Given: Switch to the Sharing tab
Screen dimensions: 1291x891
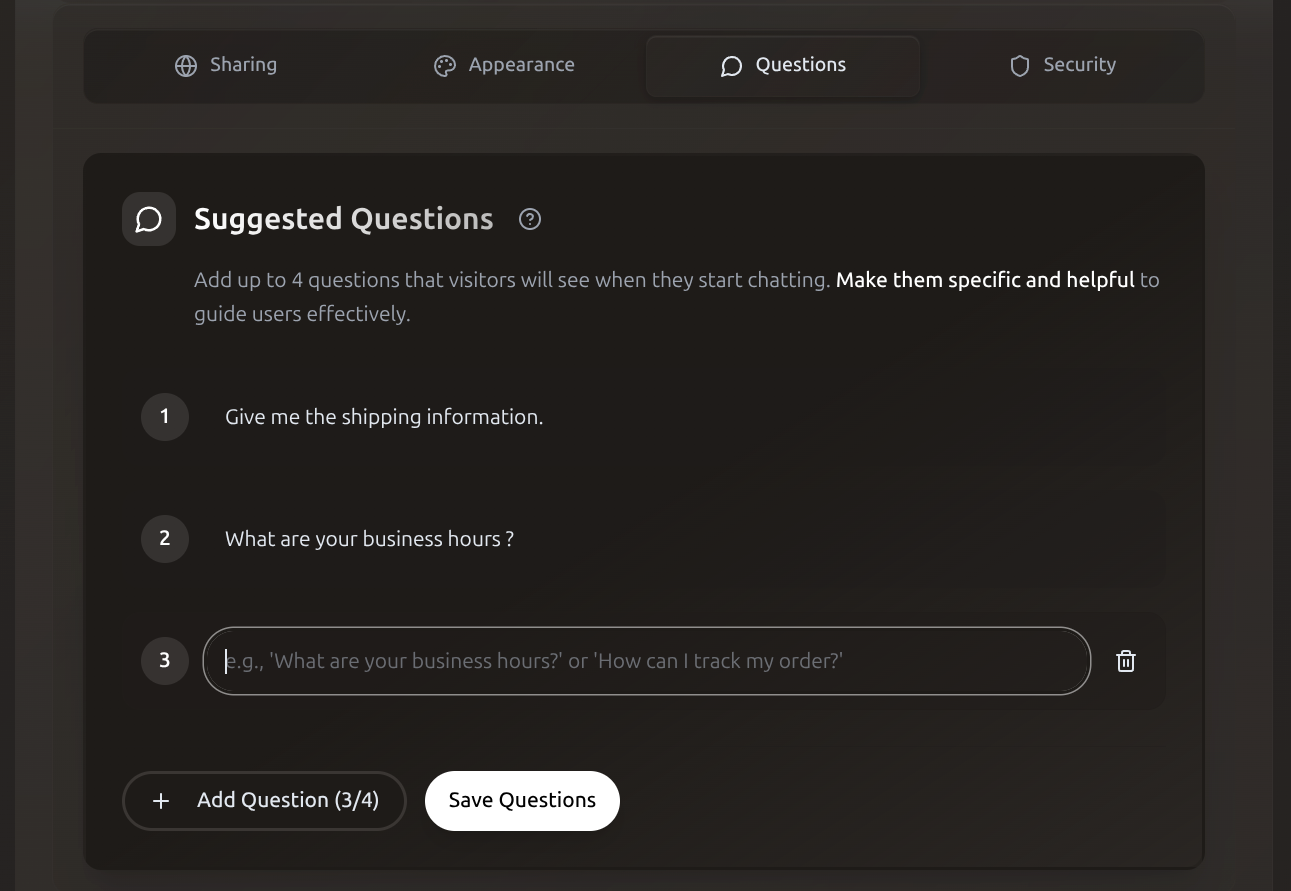Looking at the screenshot, I should (x=226, y=64).
